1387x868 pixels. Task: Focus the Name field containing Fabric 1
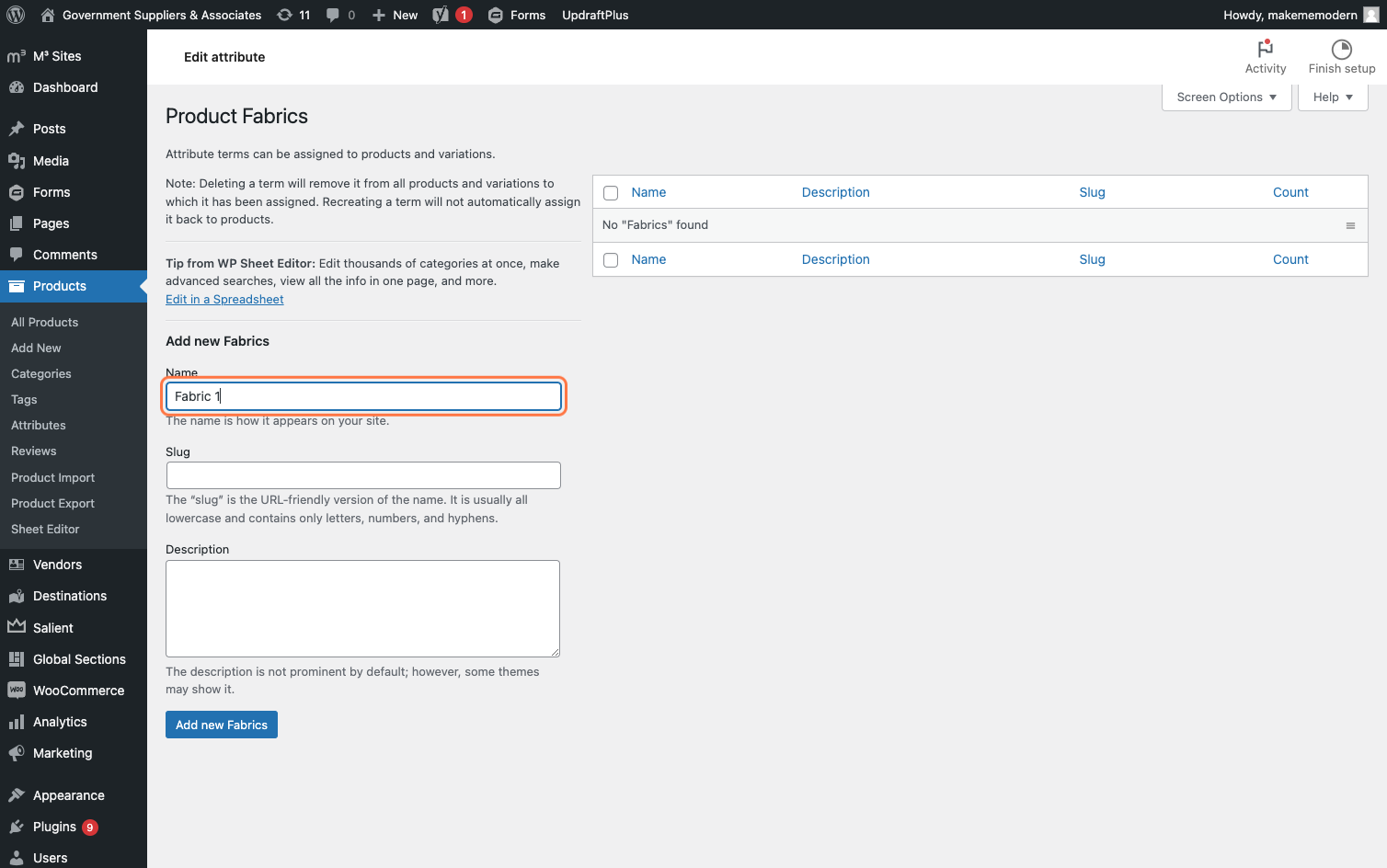(363, 396)
